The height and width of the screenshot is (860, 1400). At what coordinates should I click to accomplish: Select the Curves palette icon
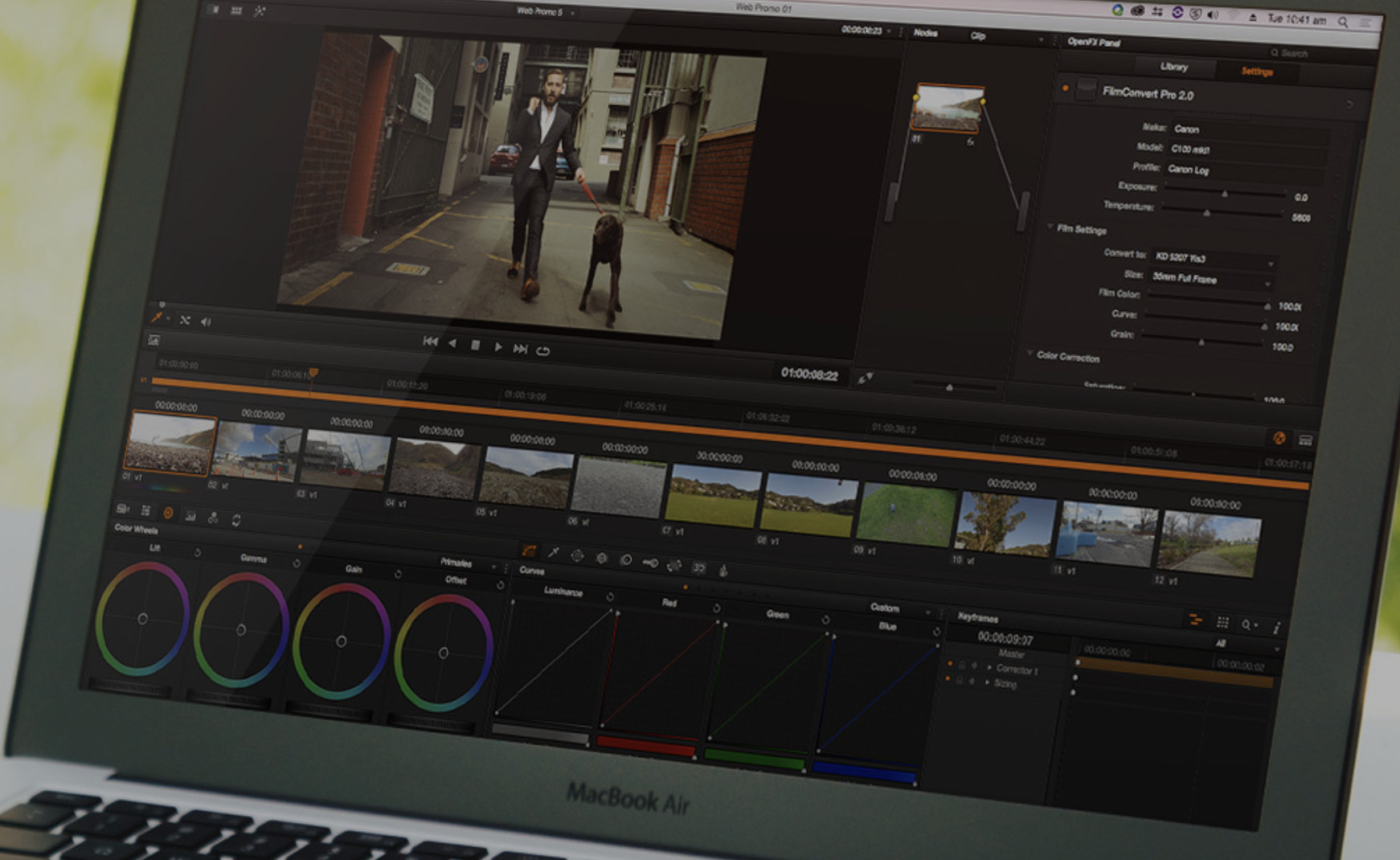tap(529, 551)
